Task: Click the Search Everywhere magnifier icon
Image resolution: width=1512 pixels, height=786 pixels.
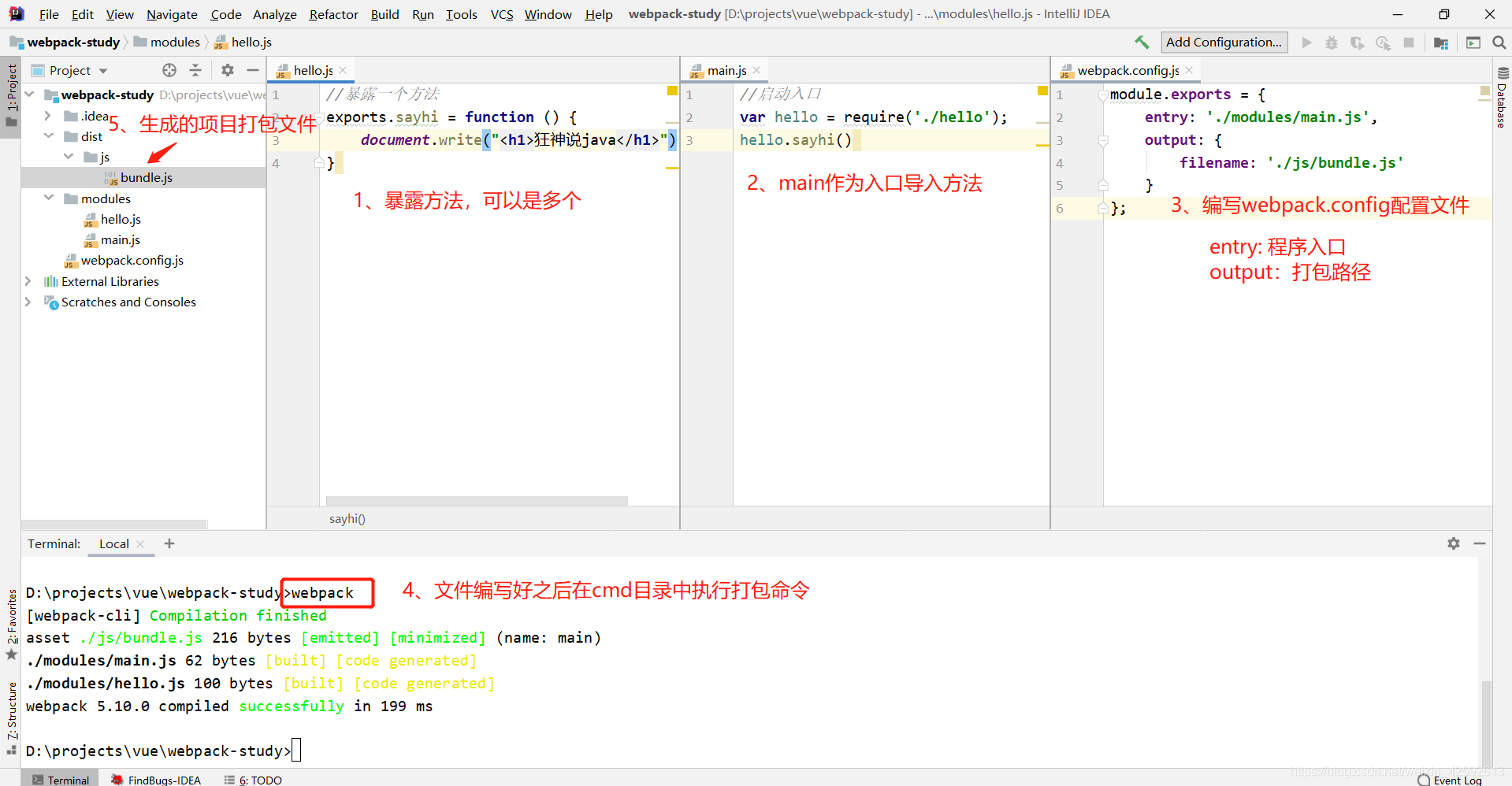Action: (1499, 43)
